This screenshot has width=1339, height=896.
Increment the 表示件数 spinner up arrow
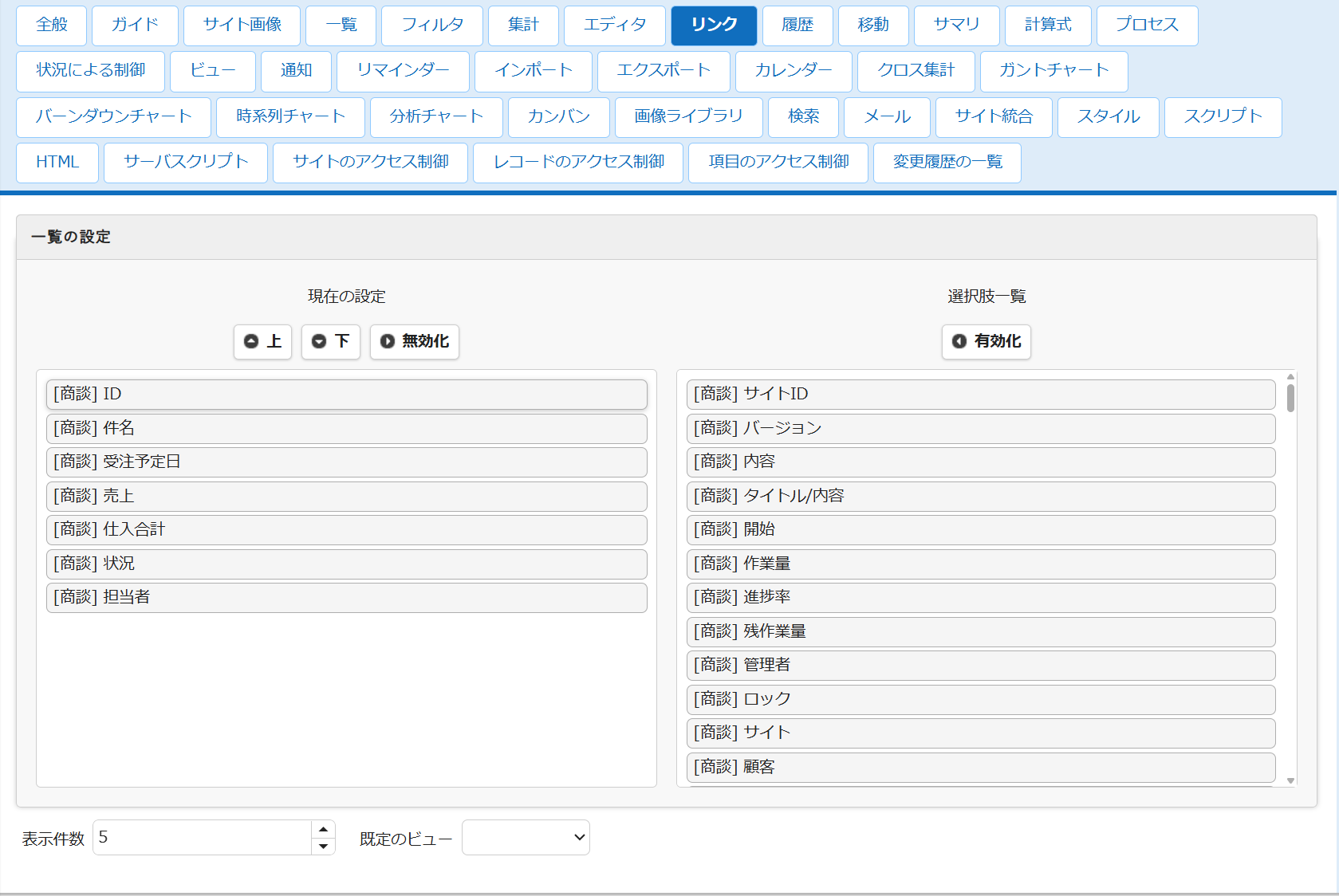pos(323,829)
